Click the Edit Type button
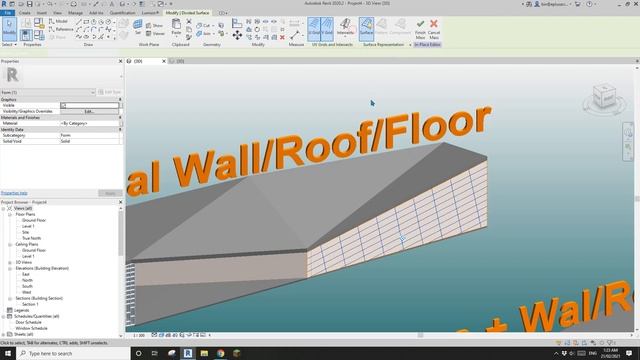 coord(110,92)
